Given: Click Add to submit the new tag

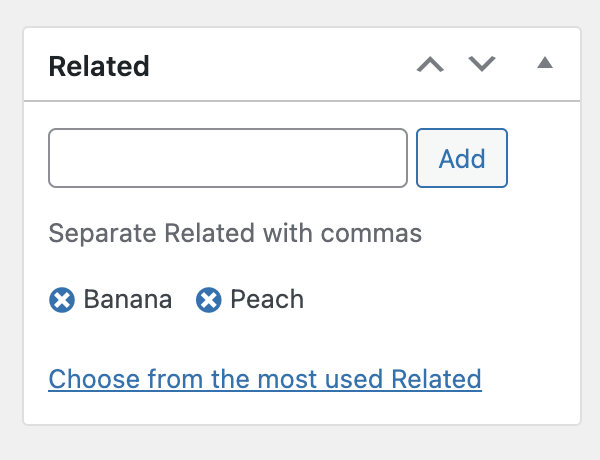Looking at the screenshot, I should 462,158.
